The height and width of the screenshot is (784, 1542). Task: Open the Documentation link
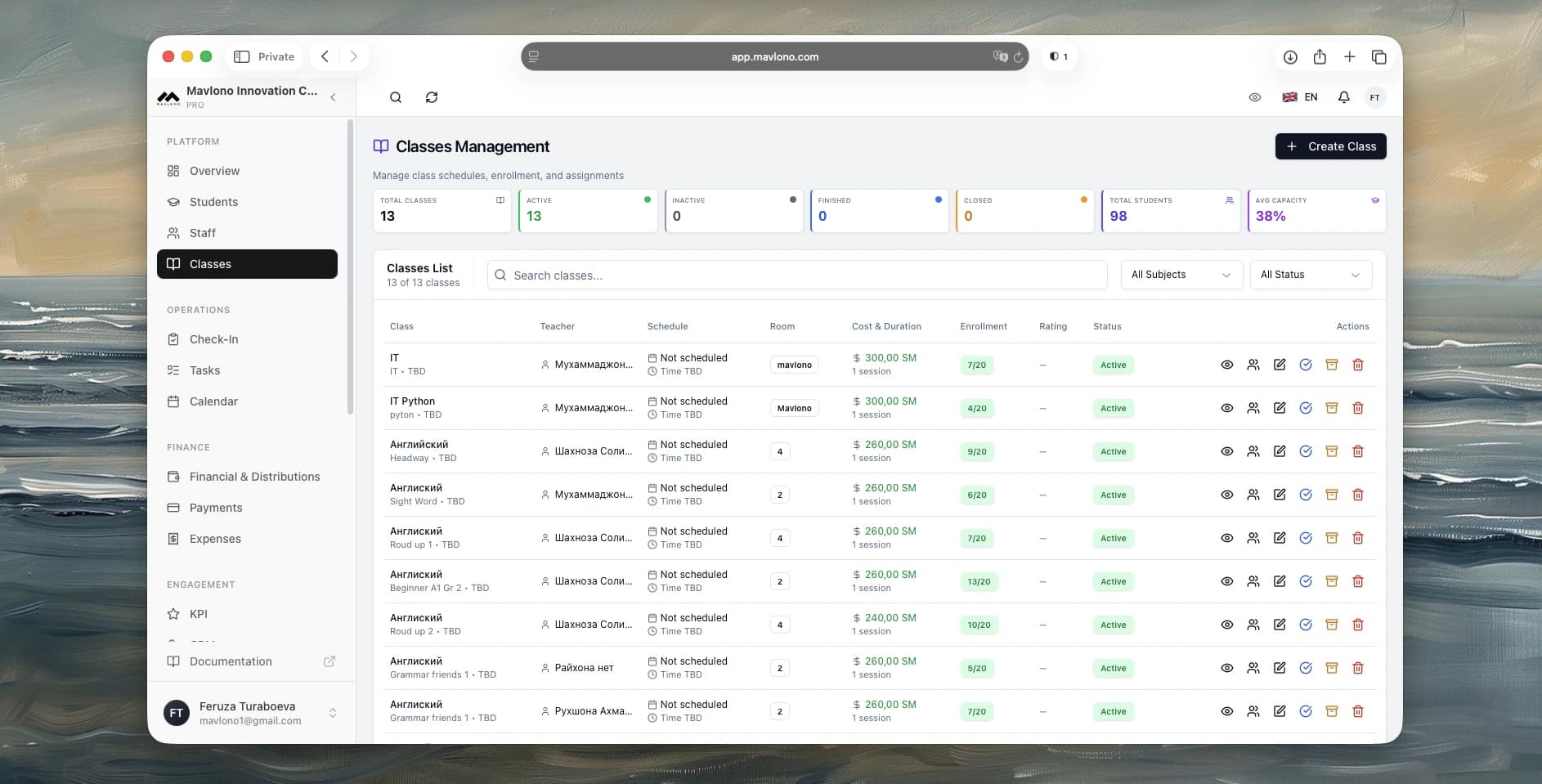click(231, 661)
